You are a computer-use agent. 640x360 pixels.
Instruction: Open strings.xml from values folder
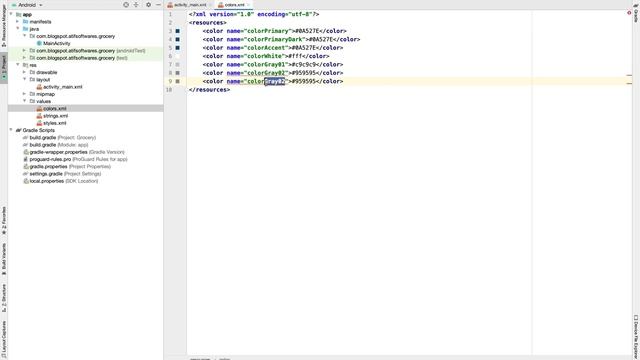[x=56, y=116]
